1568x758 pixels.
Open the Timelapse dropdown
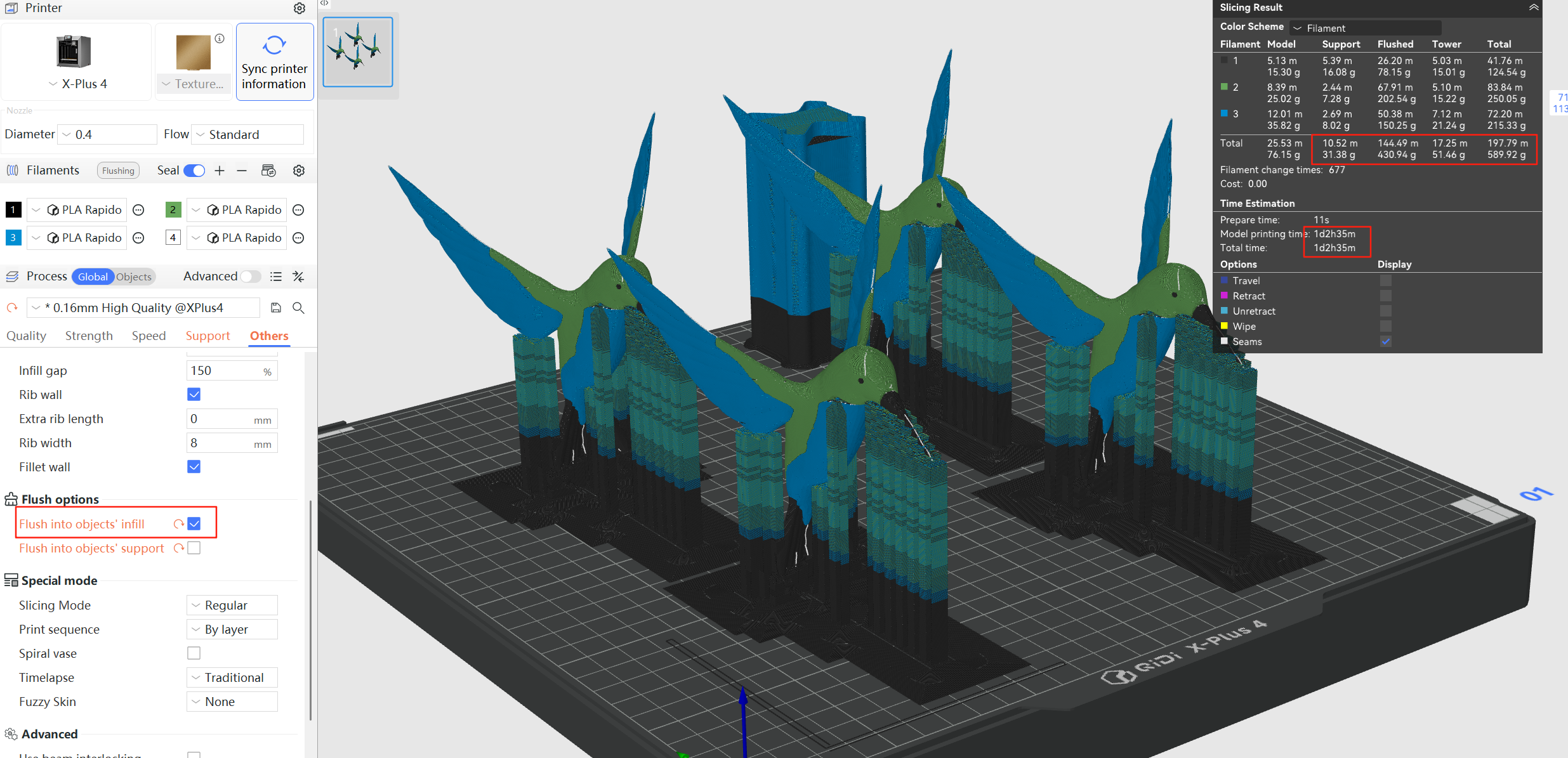pos(232,677)
